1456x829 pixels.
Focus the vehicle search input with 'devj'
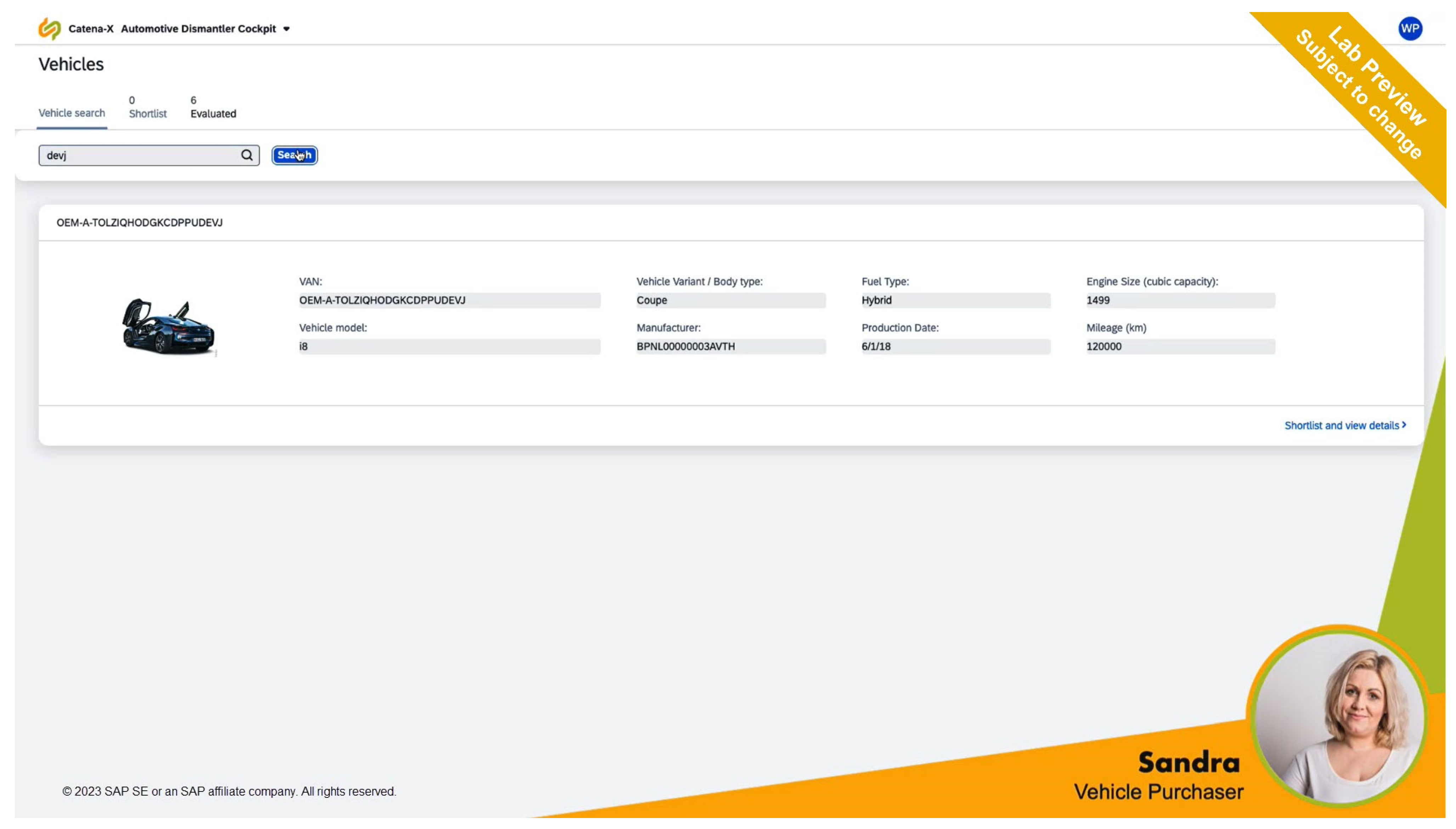coord(139,156)
